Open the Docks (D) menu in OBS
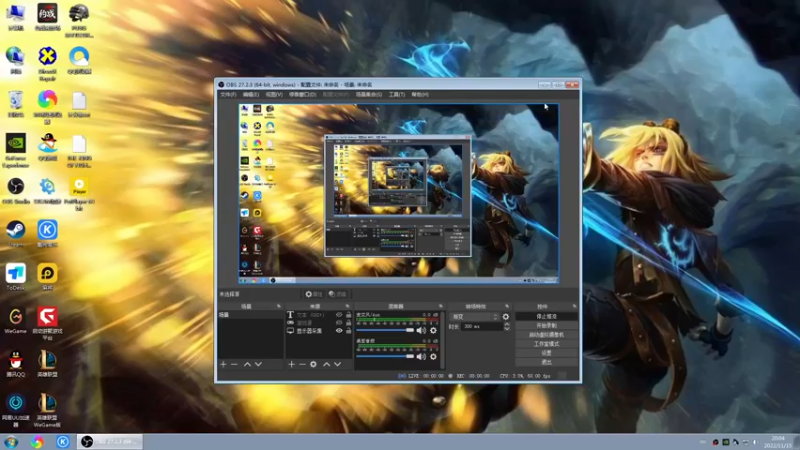Screen dimensions: 800x450 (303, 94)
